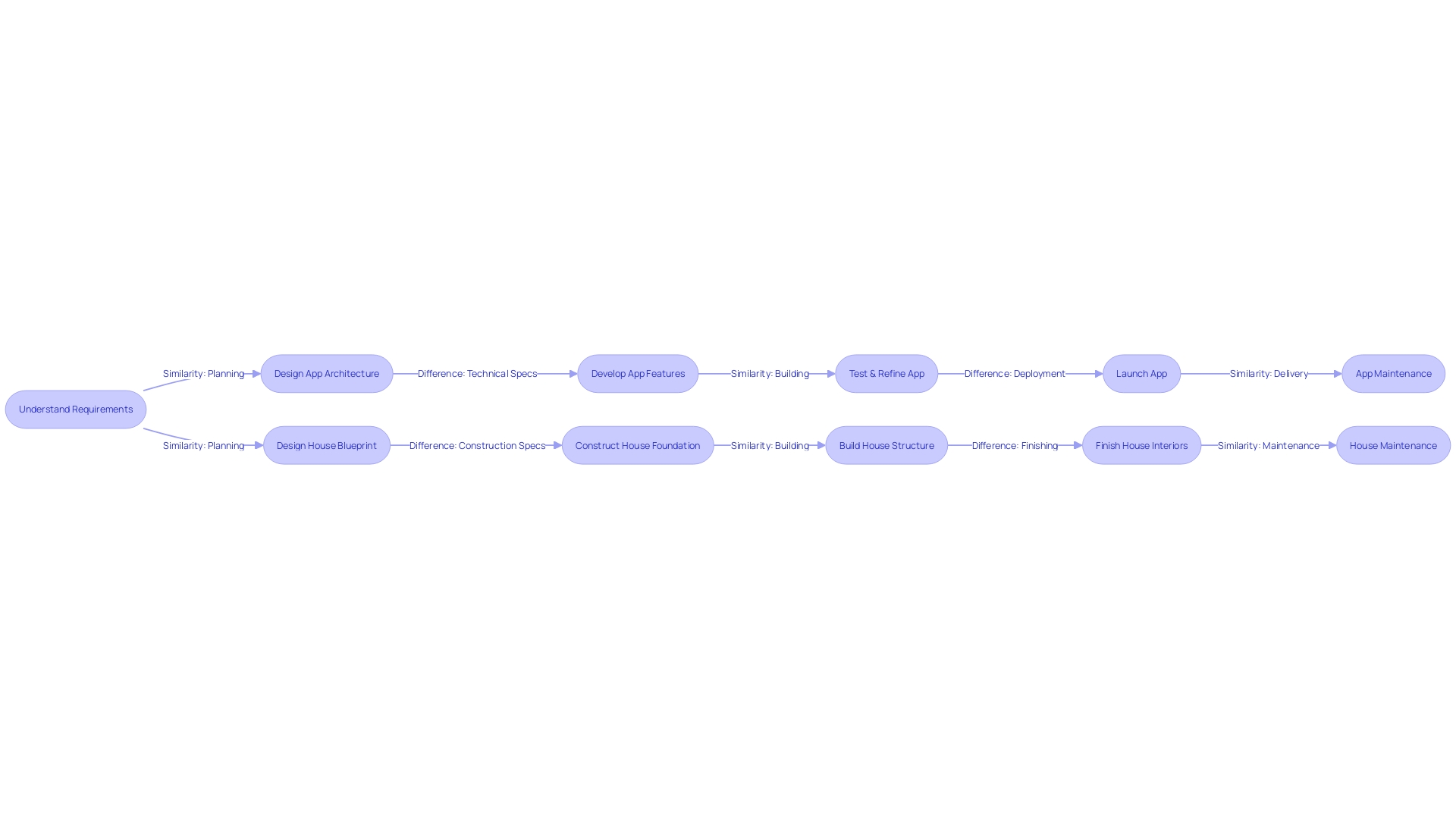This screenshot has width=1456, height=819.
Task: Click the Design House Blueprint node
Action: [x=326, y=445]
